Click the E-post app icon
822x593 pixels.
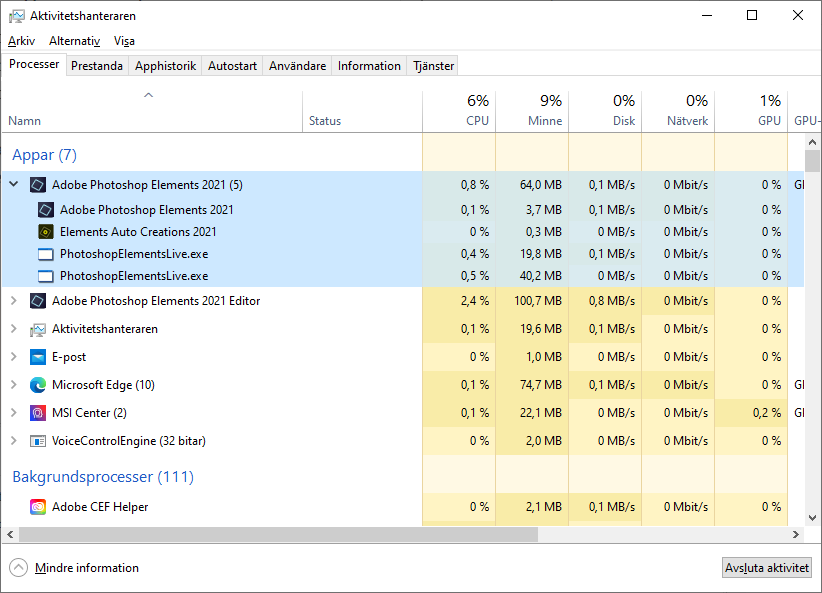click(38, 356)
